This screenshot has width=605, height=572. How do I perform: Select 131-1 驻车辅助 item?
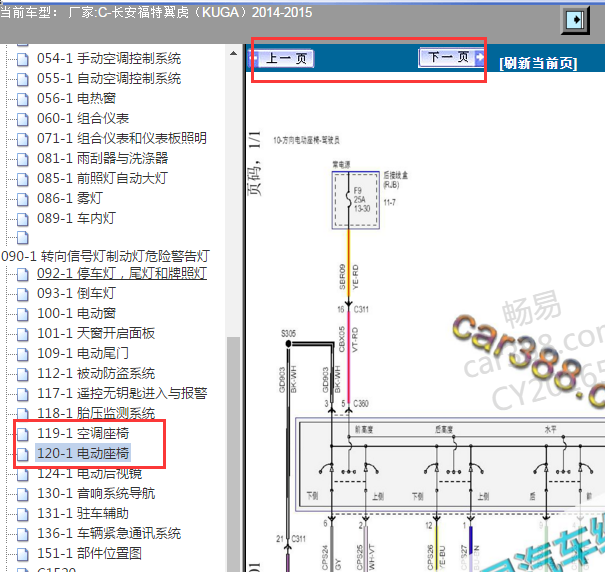coord(83,514)
